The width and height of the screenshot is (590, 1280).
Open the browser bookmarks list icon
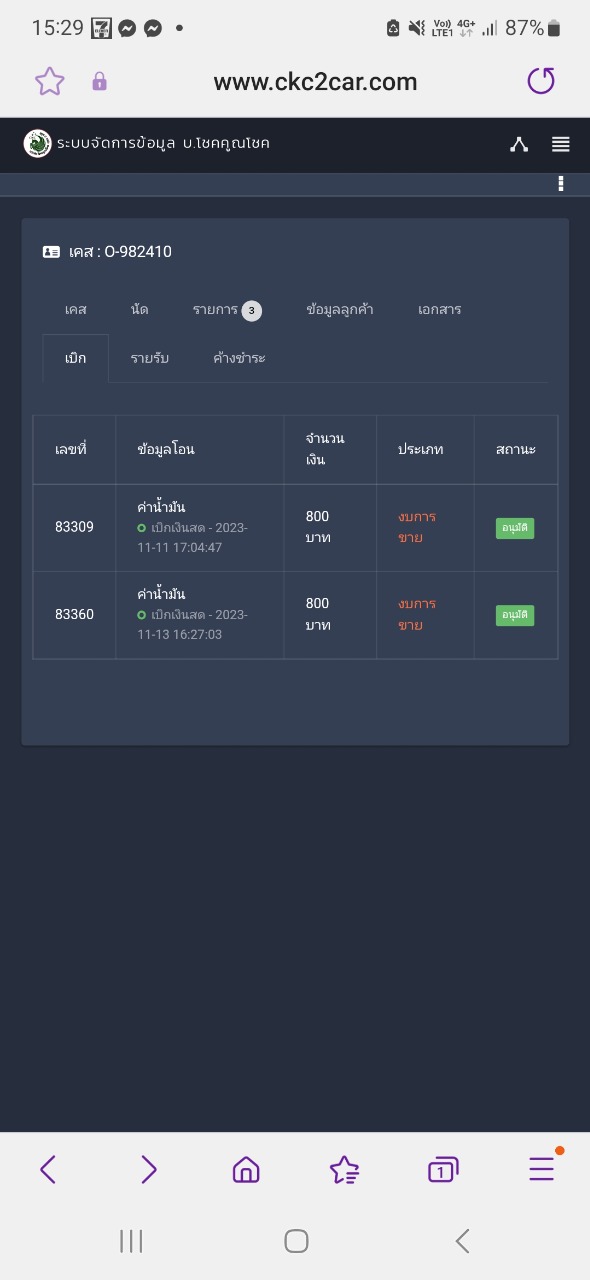(344, 1169)
